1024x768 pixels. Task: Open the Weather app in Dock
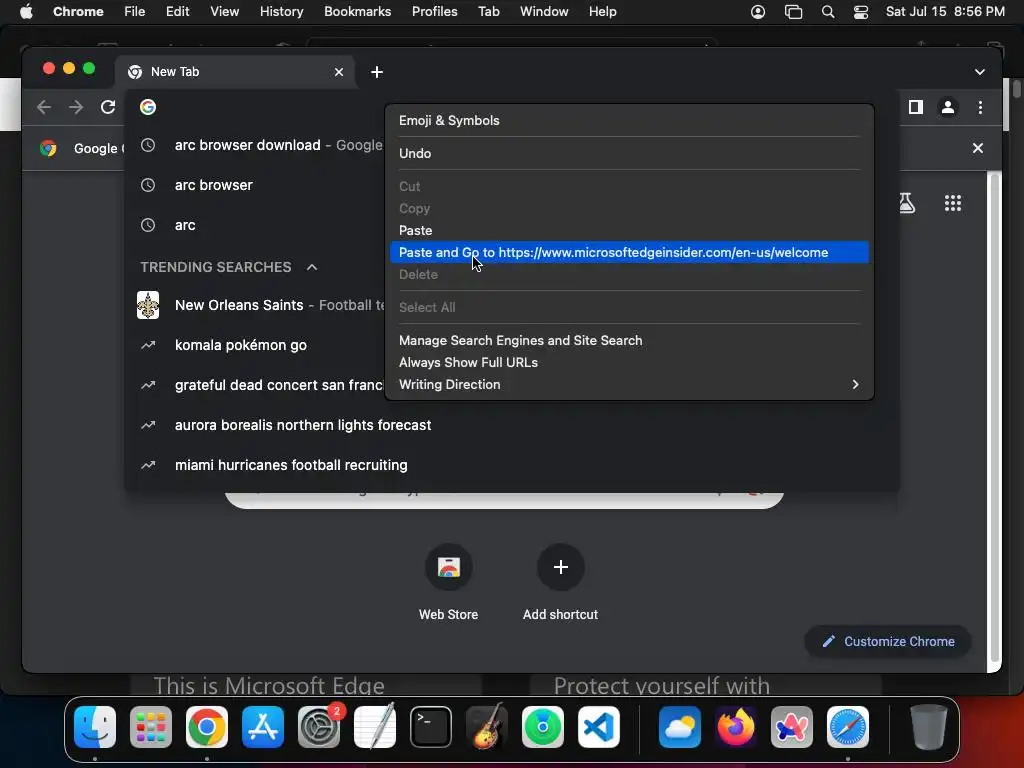679,727
